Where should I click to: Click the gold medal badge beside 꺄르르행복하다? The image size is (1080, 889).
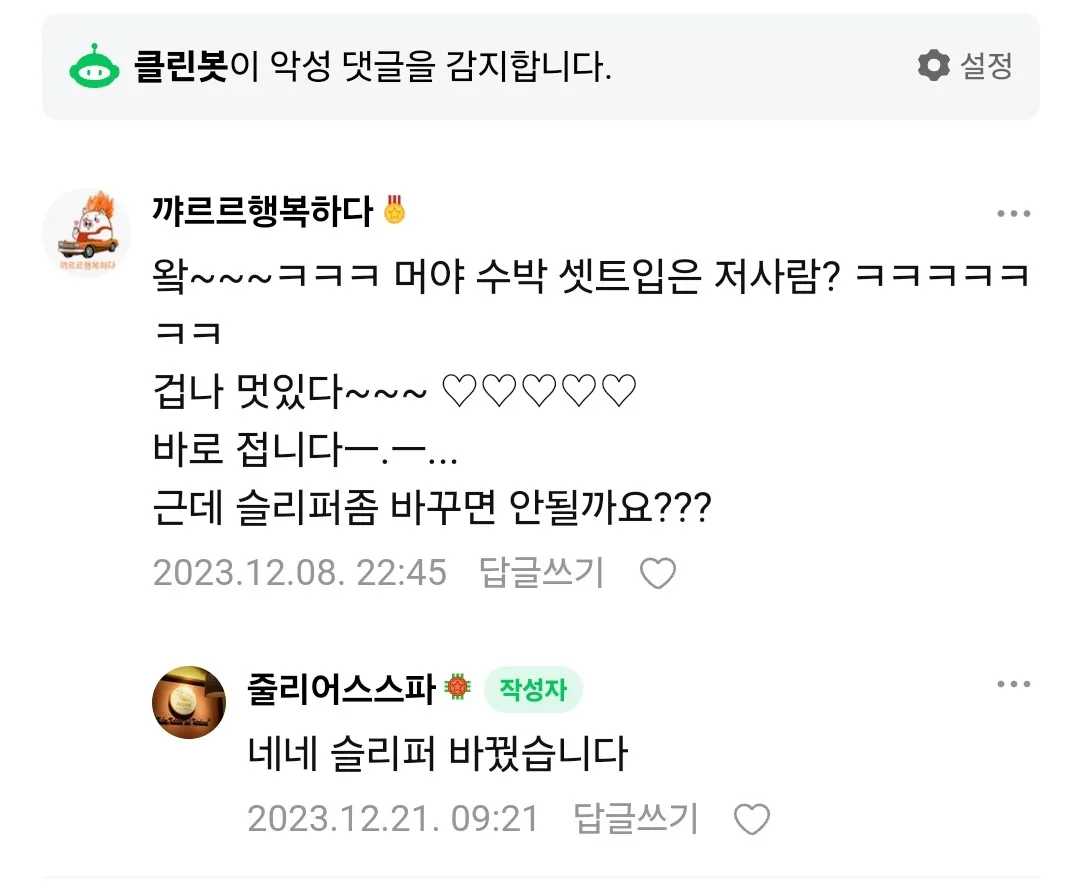[x=395, y=210]
